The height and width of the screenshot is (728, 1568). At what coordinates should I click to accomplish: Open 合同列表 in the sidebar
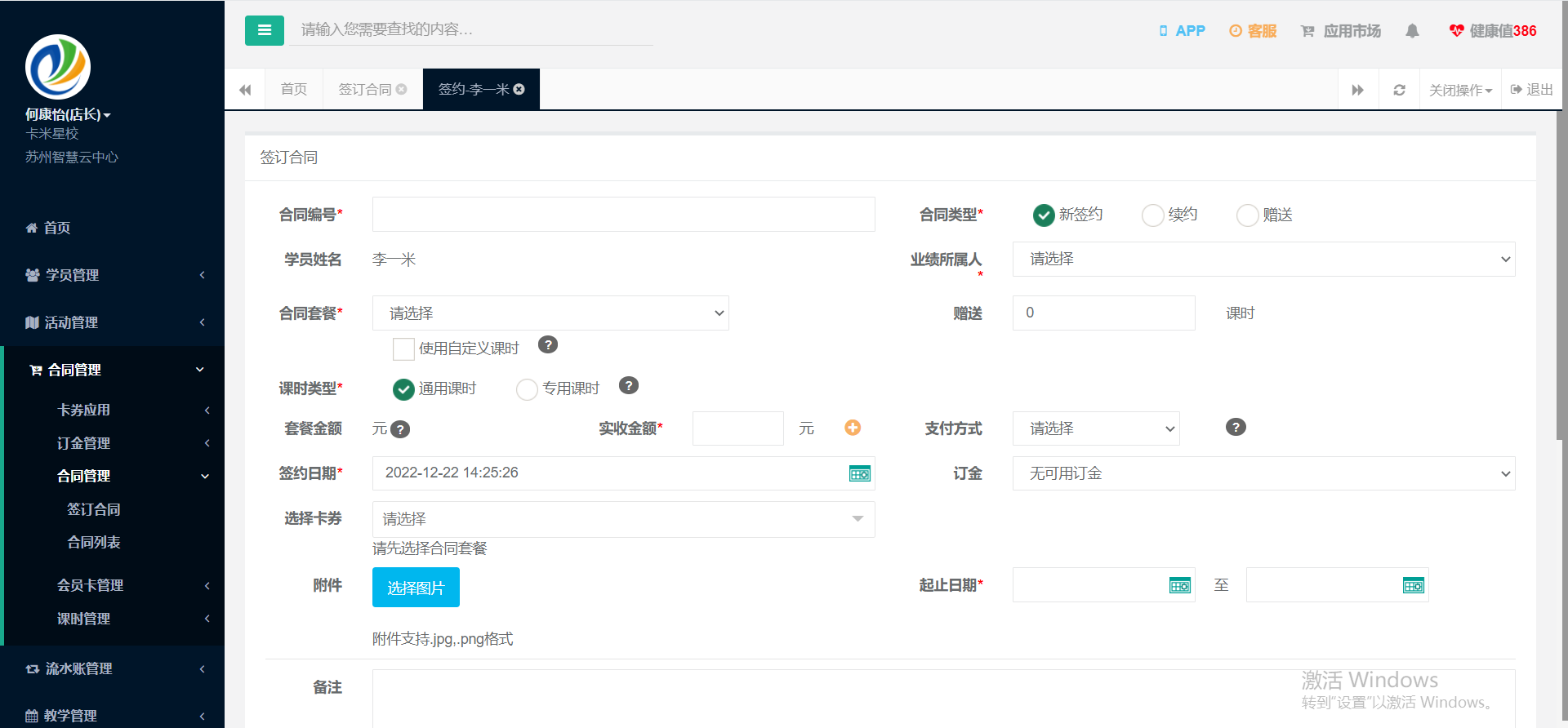[94, 542]
